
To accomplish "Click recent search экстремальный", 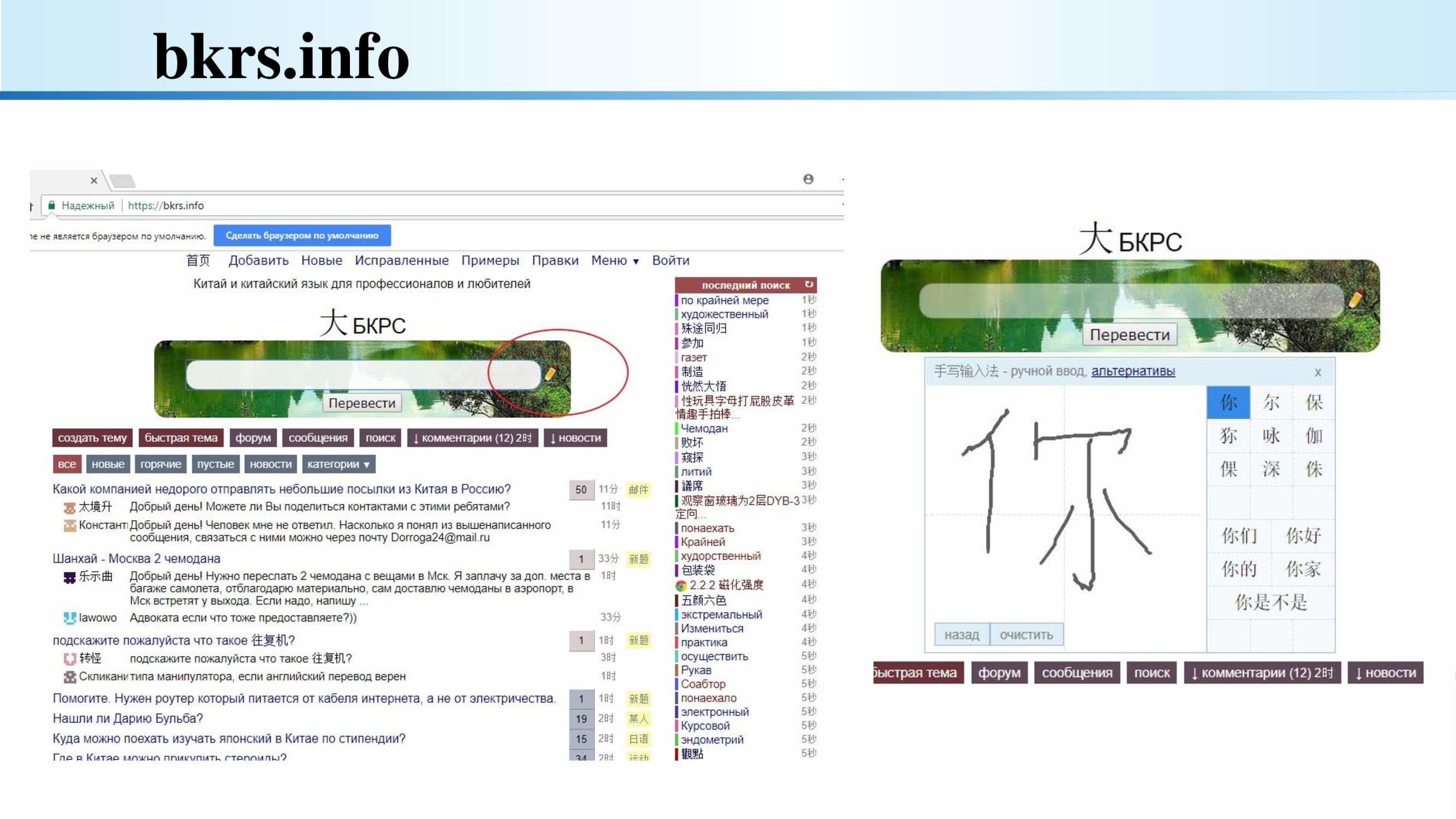I will point(721,614).
